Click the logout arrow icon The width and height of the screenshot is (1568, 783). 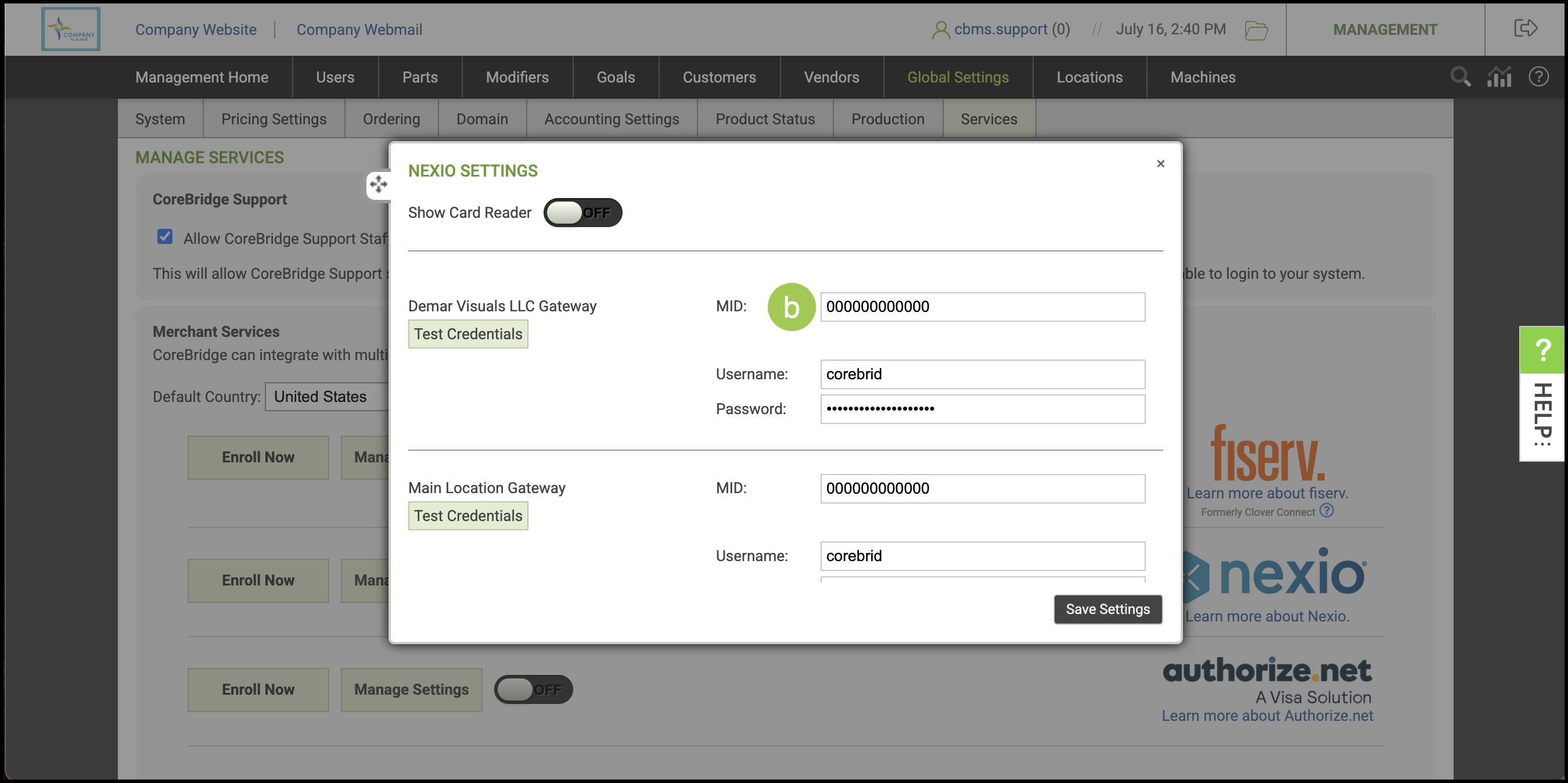click(1526, 28)
